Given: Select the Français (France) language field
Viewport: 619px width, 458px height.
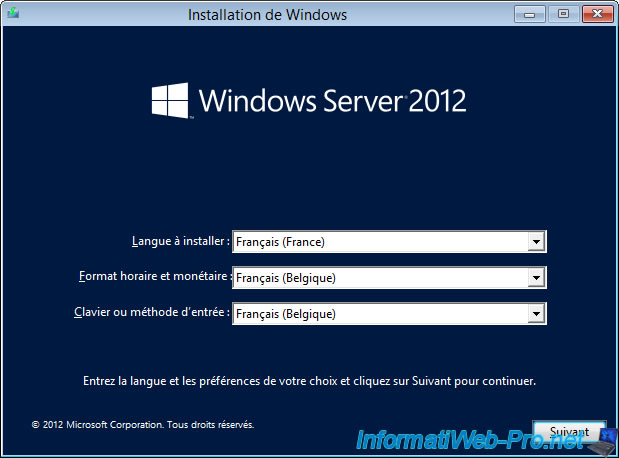Looking at the screenshot, I should 389,242.
